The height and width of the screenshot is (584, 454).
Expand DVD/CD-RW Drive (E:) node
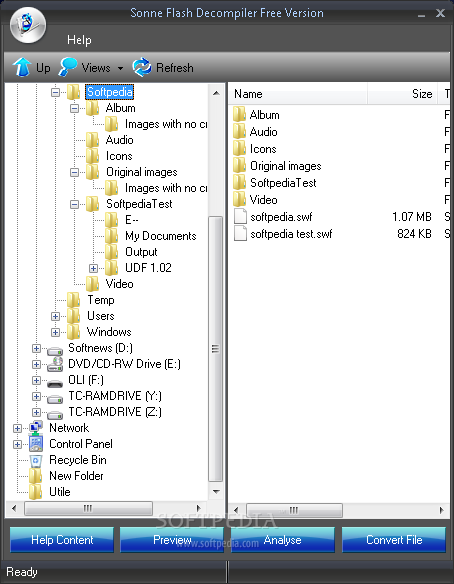pyautogui.click(x=36, y=364)
